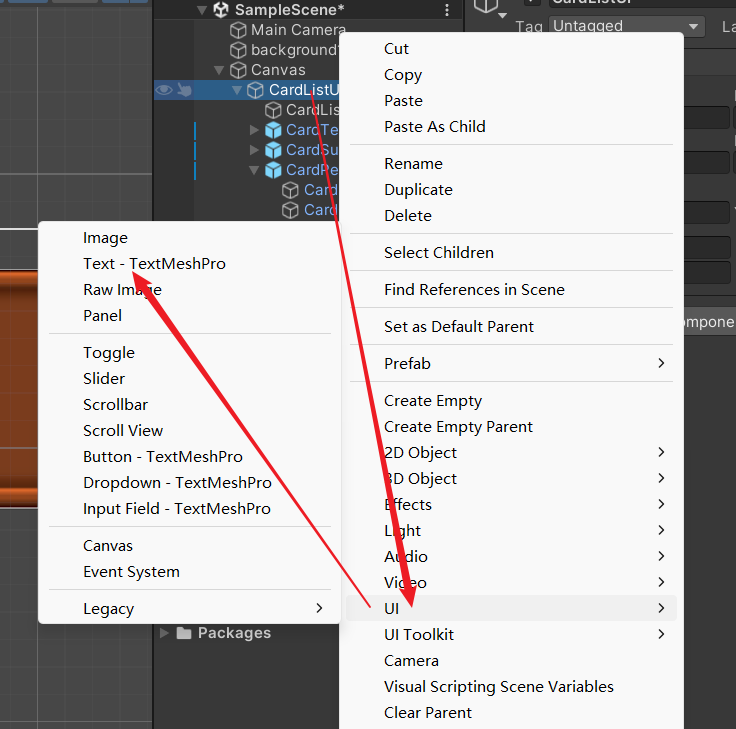Collapse the Canvas tree arrow

point(219,70)
